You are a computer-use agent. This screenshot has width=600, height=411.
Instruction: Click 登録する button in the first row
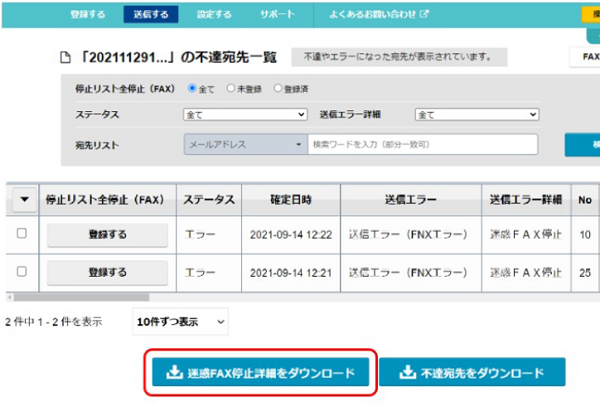point(108,235)
